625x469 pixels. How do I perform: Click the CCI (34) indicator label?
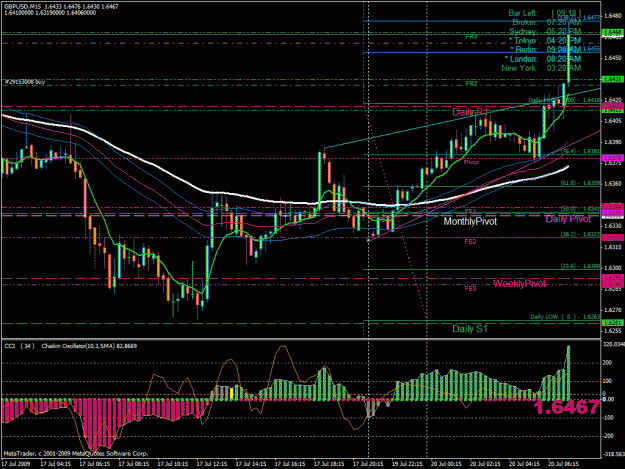19,346
